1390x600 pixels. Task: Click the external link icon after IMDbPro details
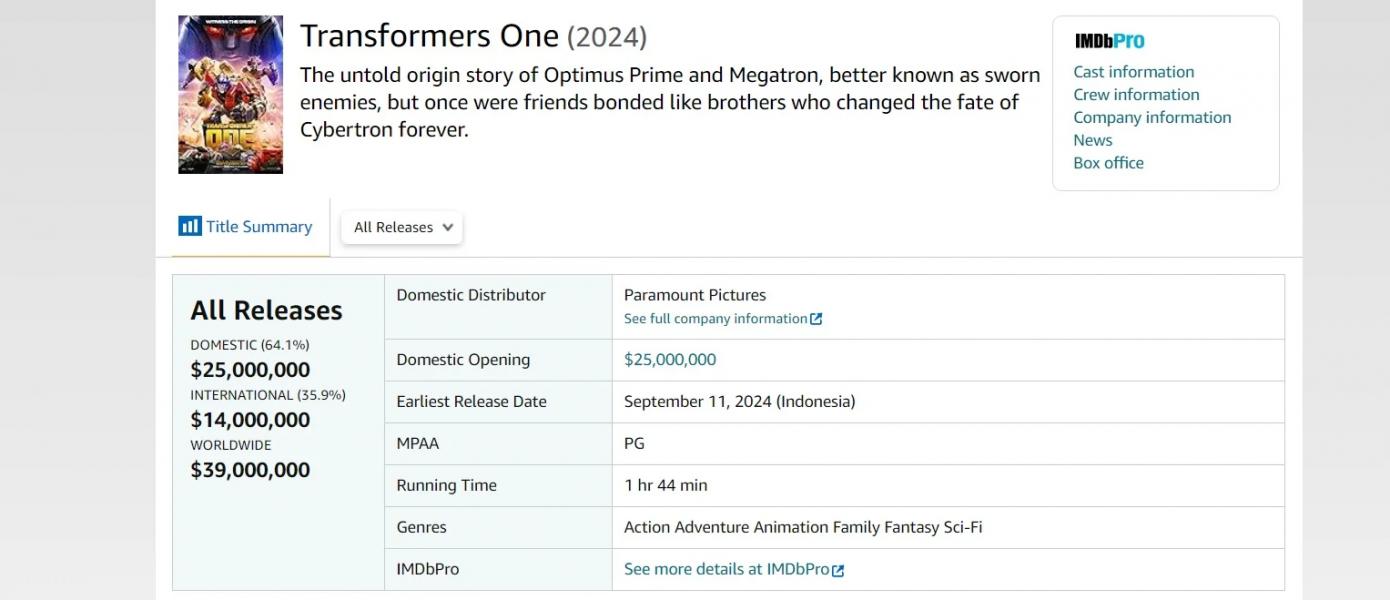coord(838,570)
